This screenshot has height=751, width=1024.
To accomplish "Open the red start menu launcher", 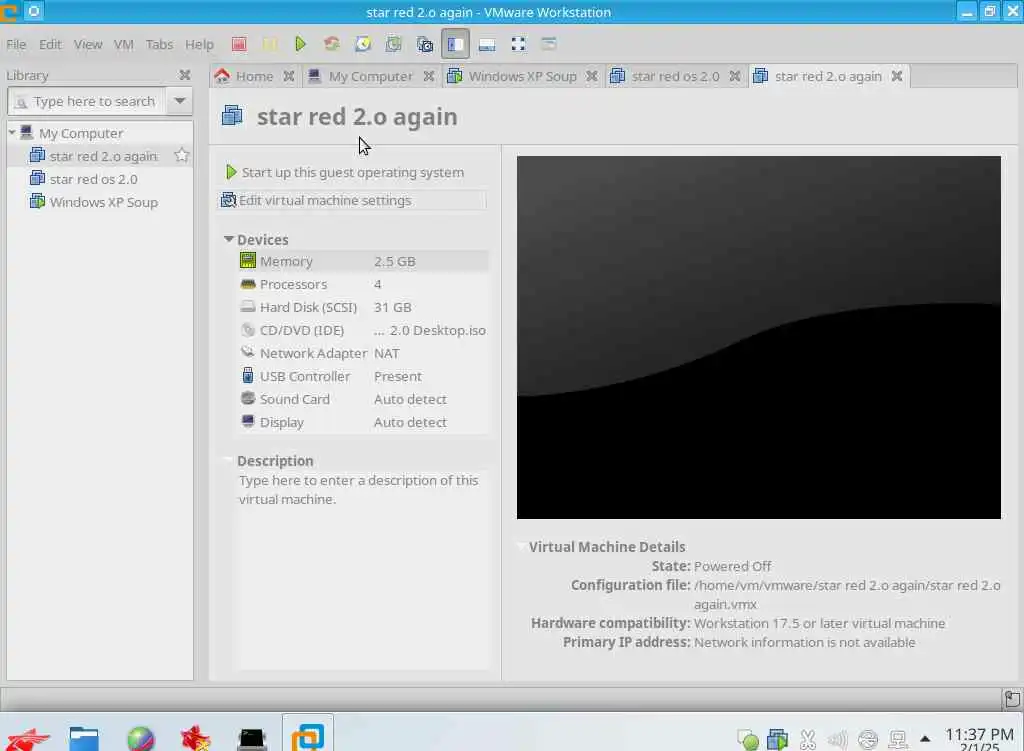I will pos(28,739).
